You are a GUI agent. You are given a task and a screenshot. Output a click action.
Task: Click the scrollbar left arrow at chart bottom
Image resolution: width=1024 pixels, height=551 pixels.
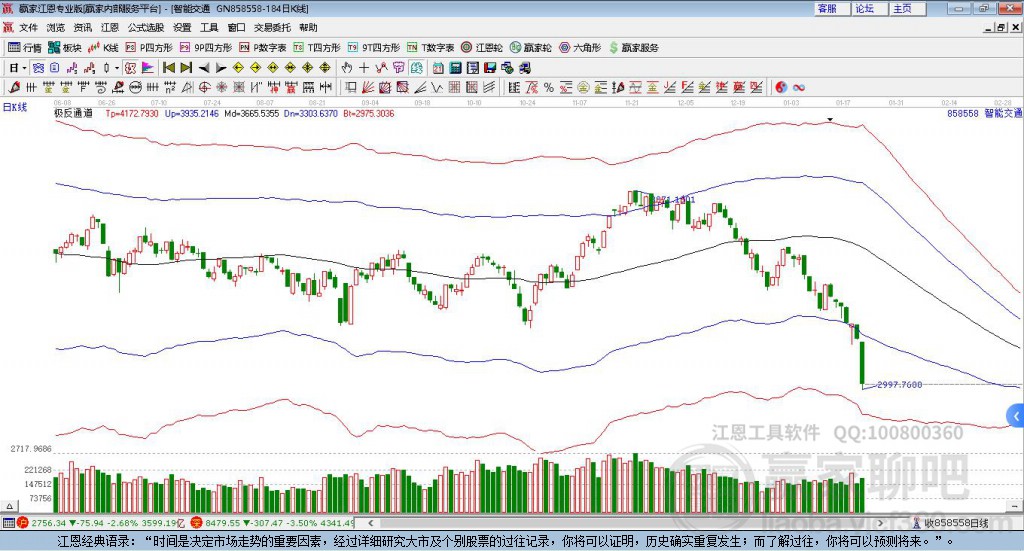tap(371, 523)
